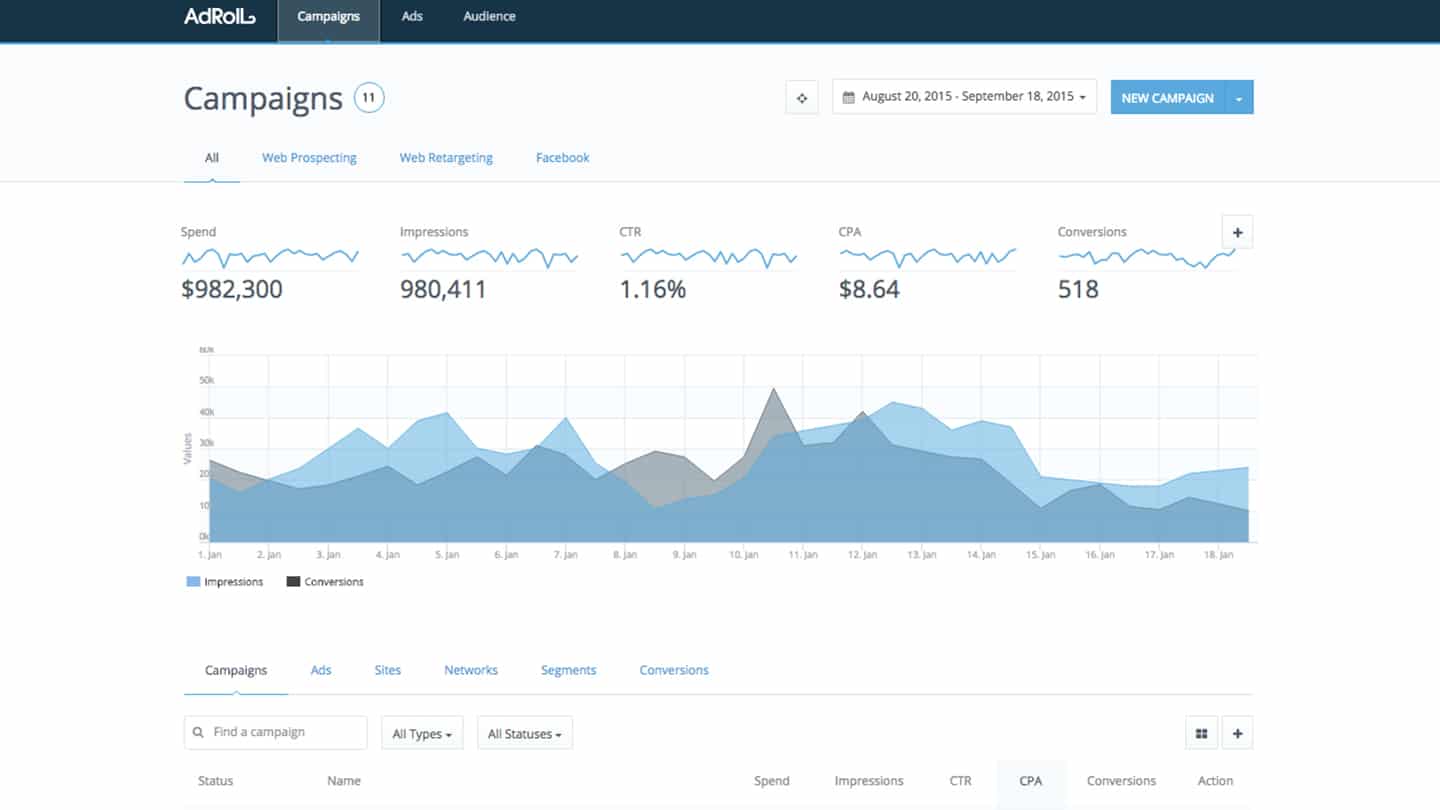Click the NEW CAMPAIGN button
The image size is (1440, 810).
point(1167,98)
